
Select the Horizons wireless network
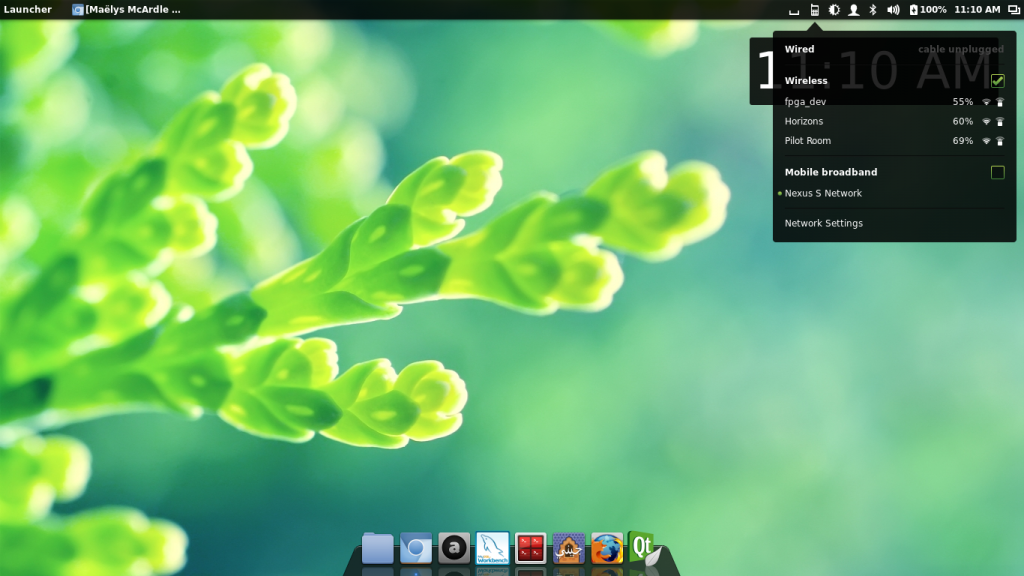(x=804, y=121)
